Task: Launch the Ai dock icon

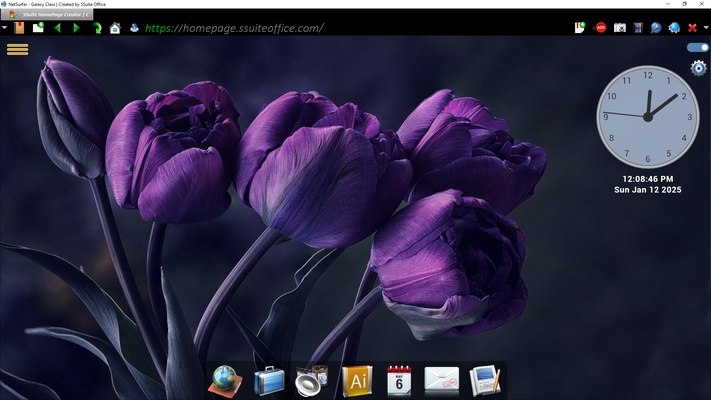Action: point(358,381)
